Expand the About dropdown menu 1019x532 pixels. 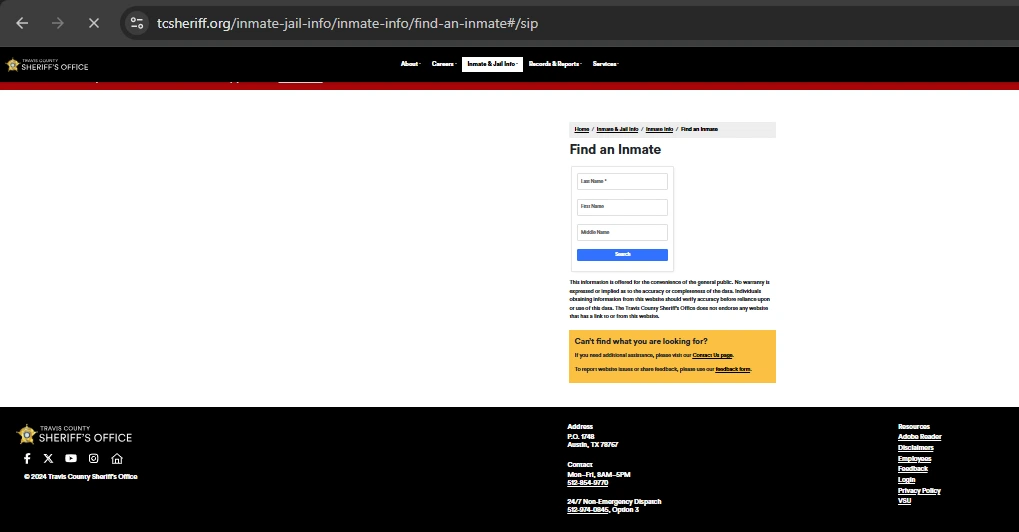click(x=410, y=64)
